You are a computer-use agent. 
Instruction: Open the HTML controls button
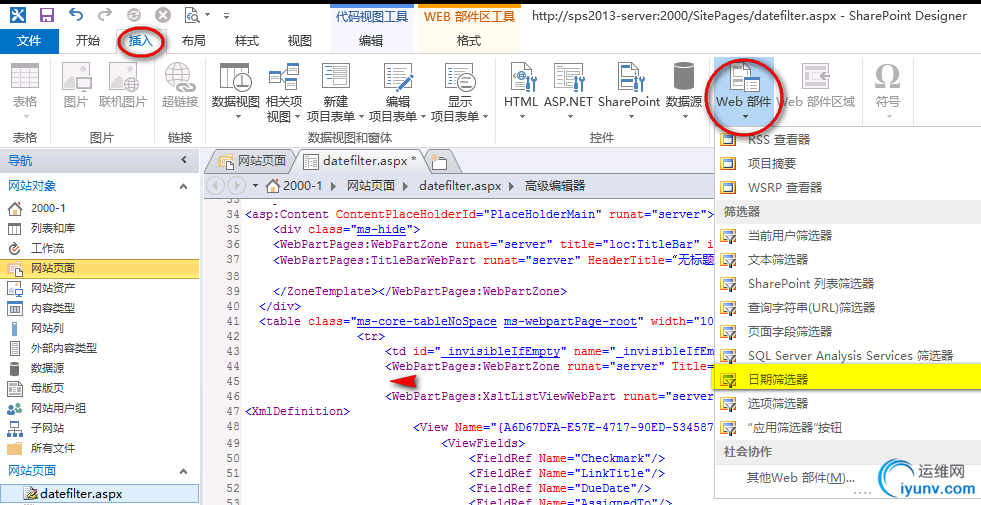click(521, 91)
